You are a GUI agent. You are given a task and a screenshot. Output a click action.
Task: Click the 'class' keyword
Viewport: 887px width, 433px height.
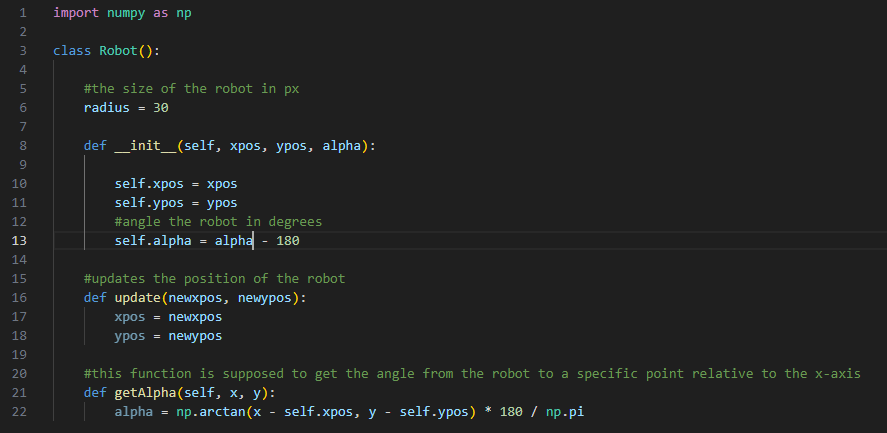[x=72, y=51]
